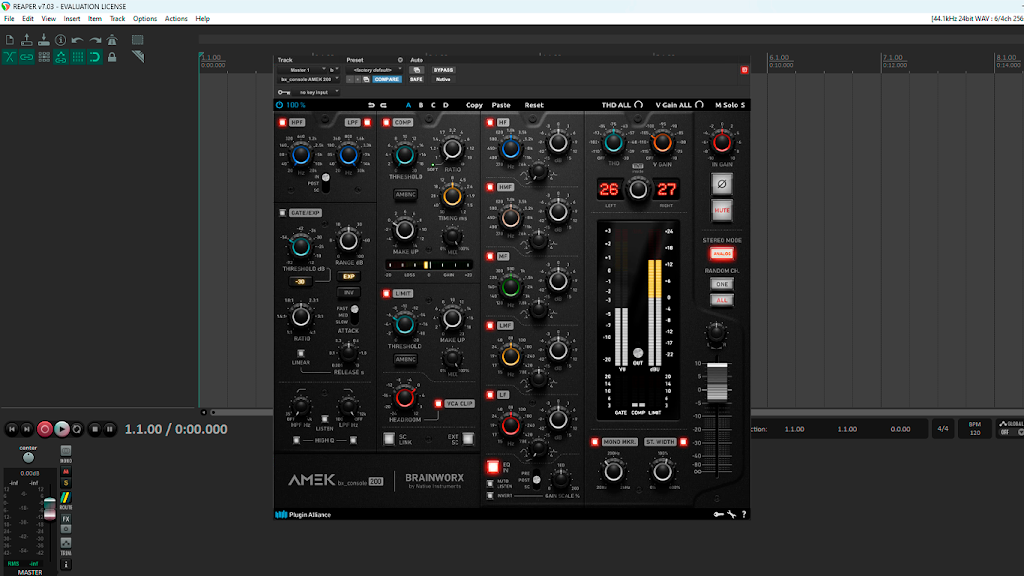
Task: Toggle the COMP section enable button
Action: tap(386, 122)
